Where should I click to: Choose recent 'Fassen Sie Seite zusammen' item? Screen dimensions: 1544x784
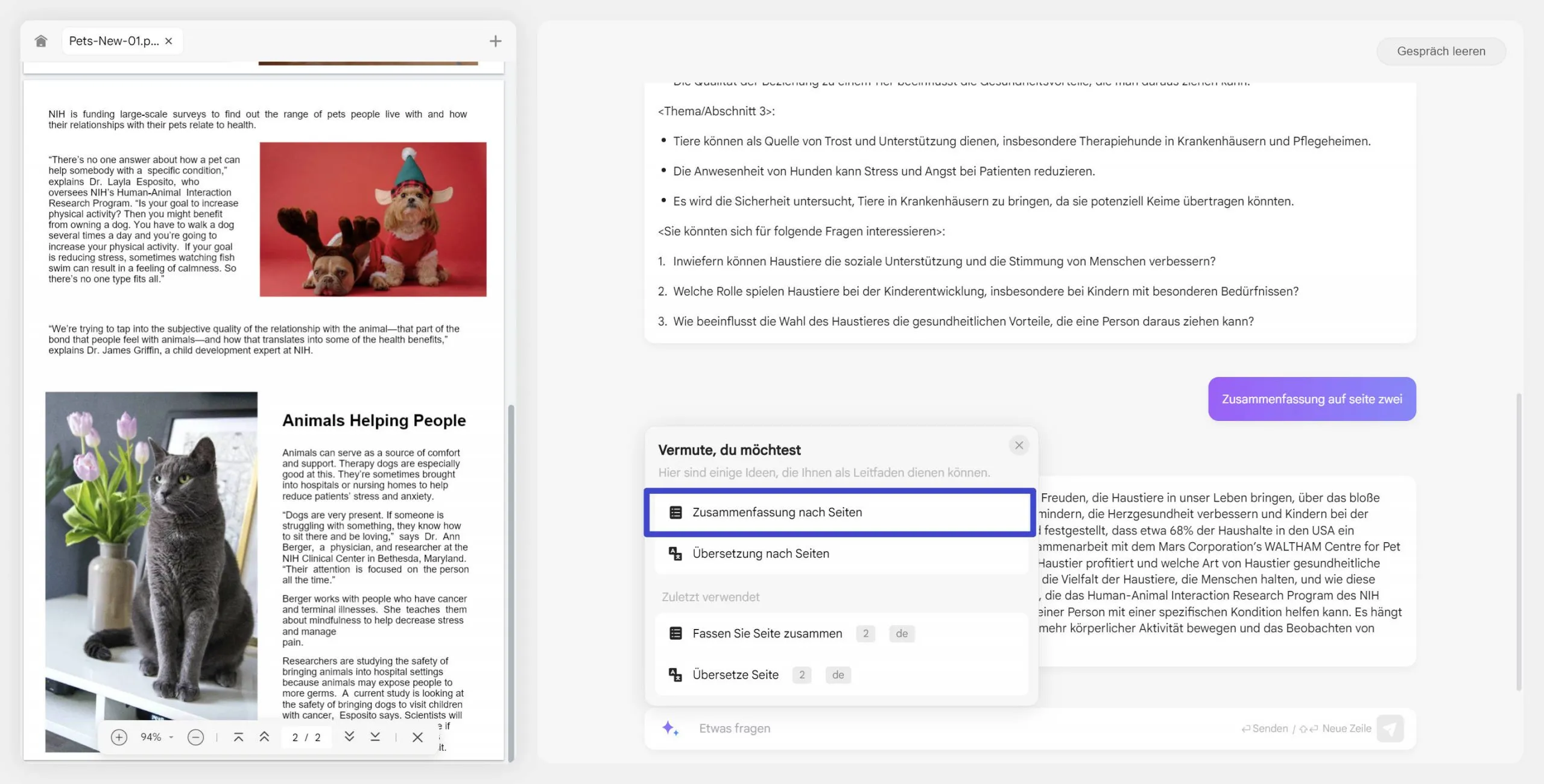(x=767, y=633)
